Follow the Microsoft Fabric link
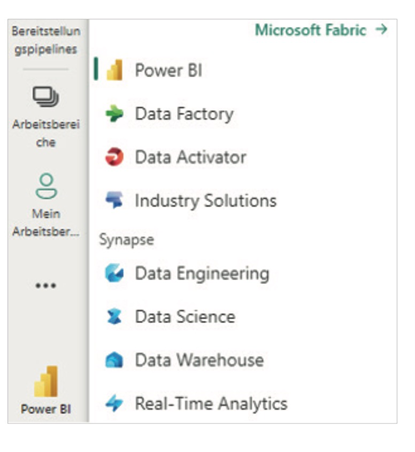415x452 pixels. 311,30
